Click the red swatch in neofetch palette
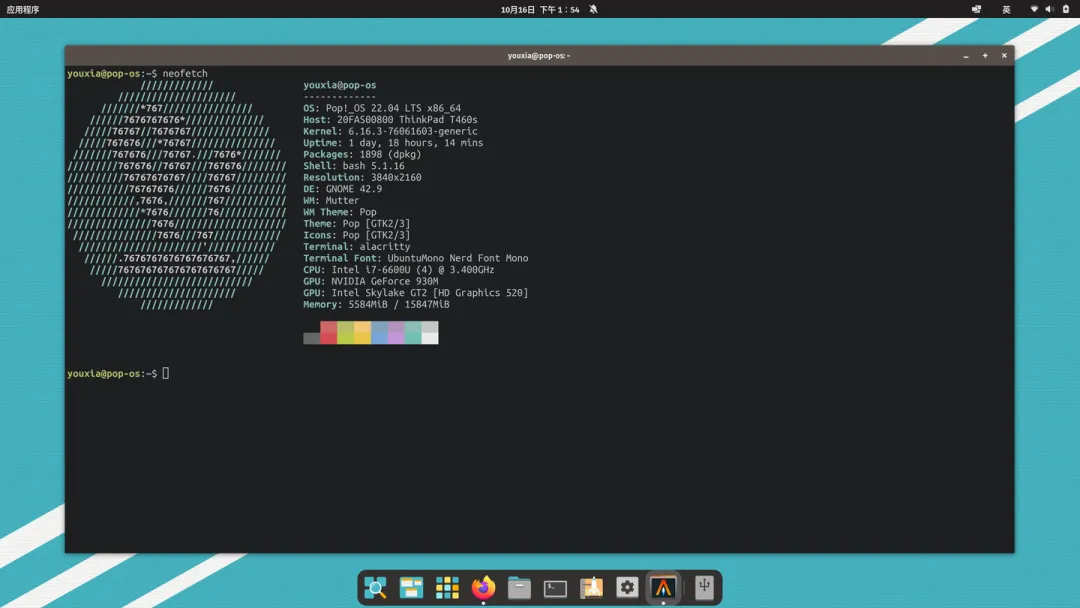This screenshot has width=1080, height=608. click(x=329, y=333)
